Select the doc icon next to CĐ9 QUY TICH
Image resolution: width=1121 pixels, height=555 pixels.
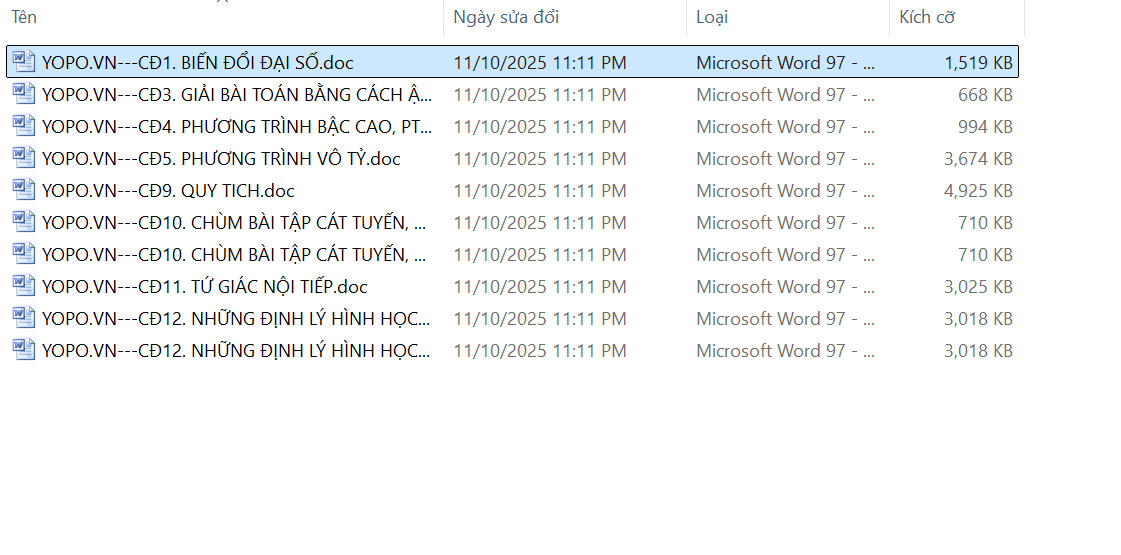coord(23,190)
